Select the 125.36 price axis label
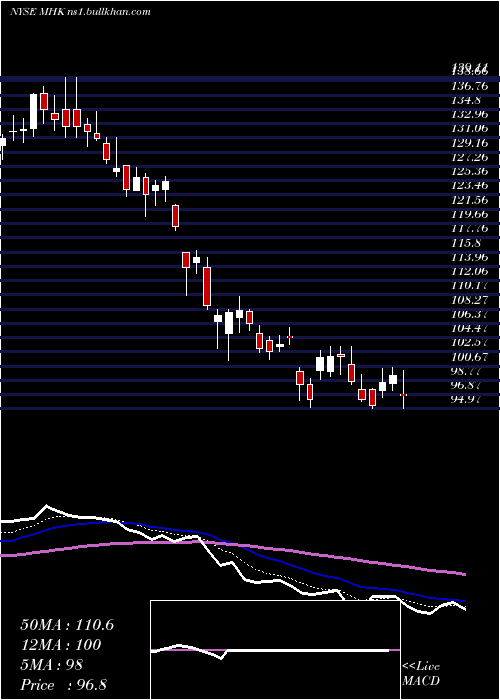 (x=470, y=171)
